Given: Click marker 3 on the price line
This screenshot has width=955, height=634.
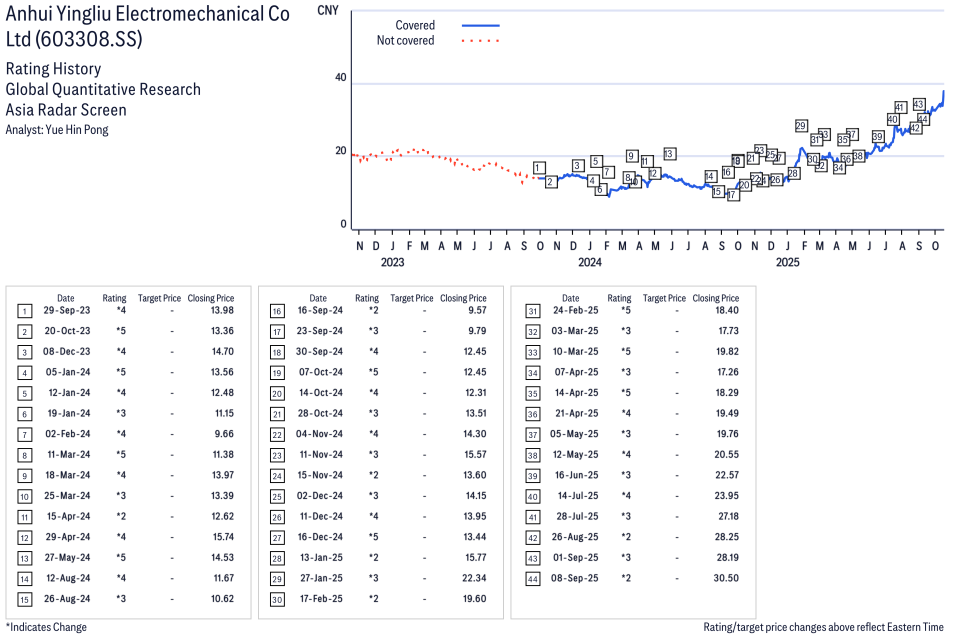Looking at the screenshot, I should pyautogui.click(x=578, y=165).
